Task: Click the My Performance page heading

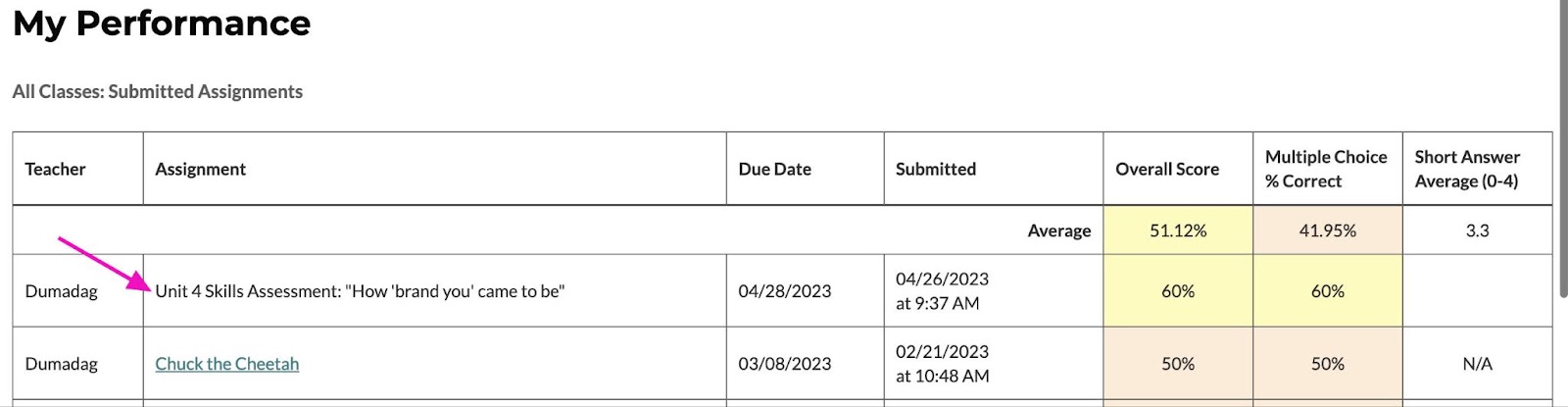Action: (x=162, y=23)
